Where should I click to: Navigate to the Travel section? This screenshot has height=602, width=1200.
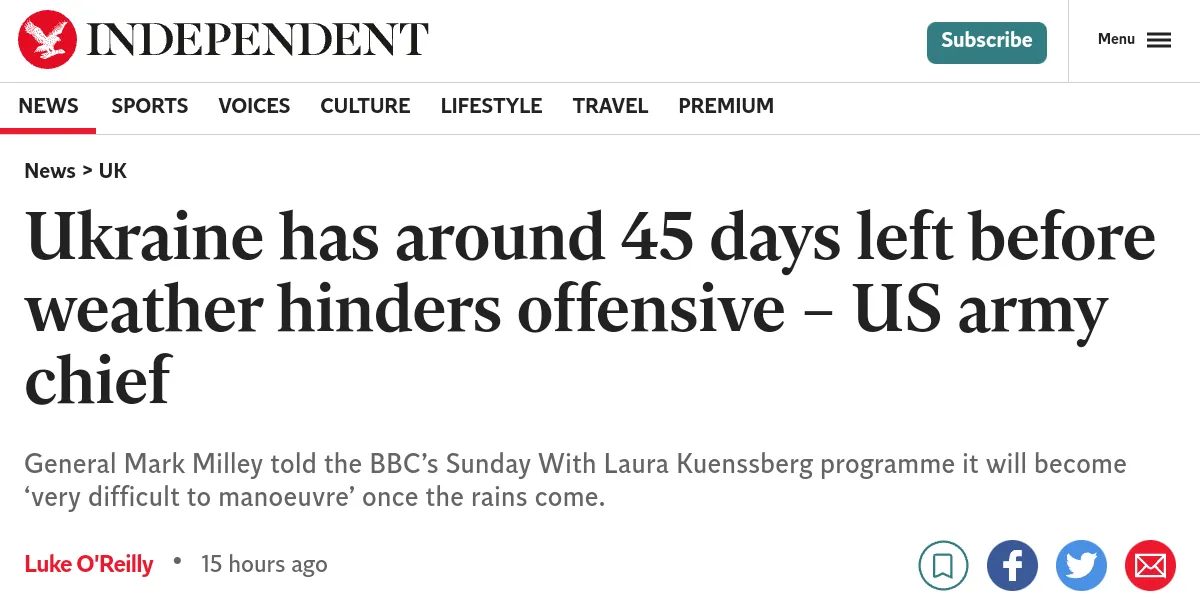tap(610, 106)
